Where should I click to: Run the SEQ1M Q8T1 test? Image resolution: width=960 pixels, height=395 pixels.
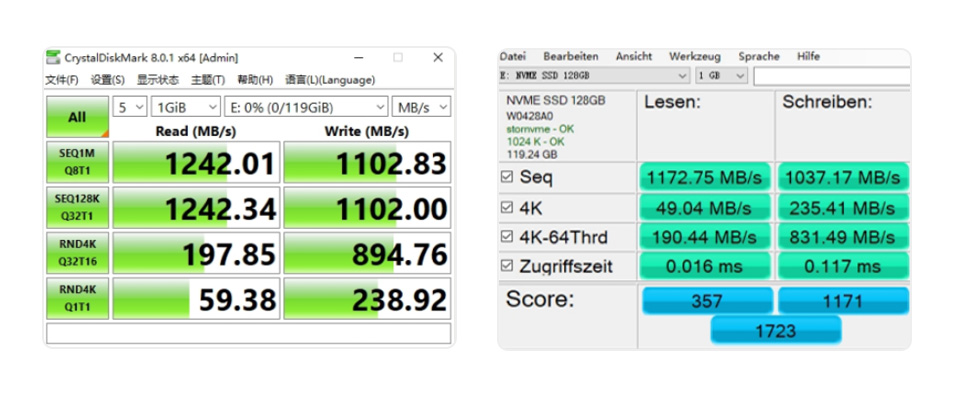pyautogui.click(x=78, y=162)
